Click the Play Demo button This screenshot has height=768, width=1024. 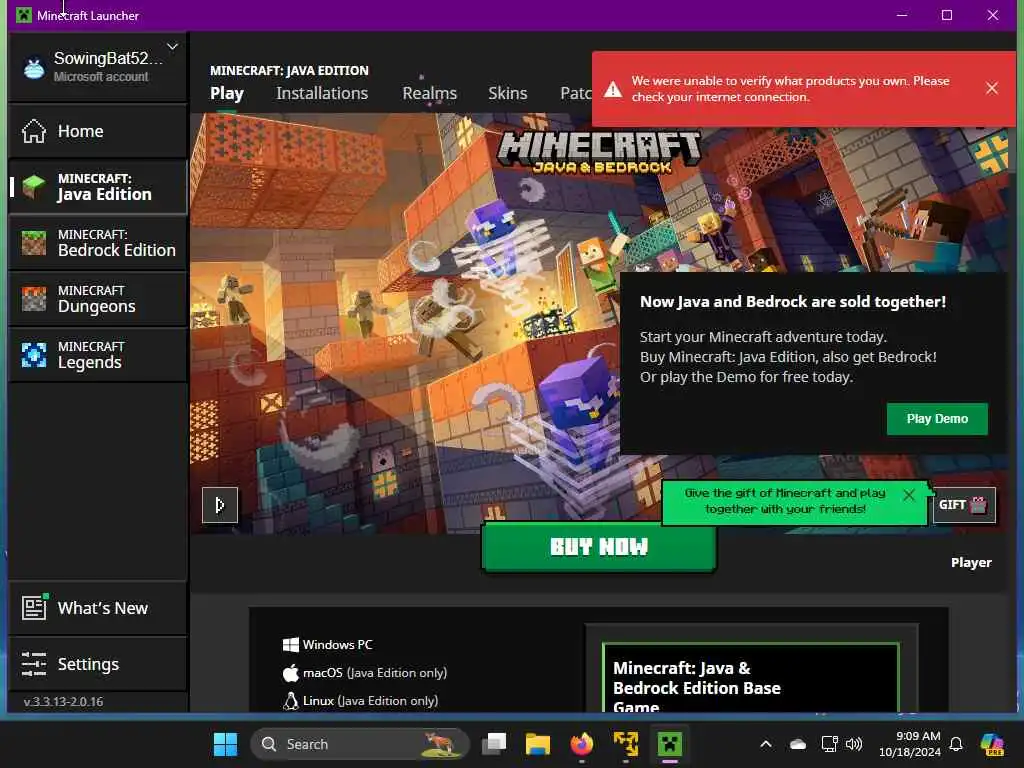pos(936,419)
